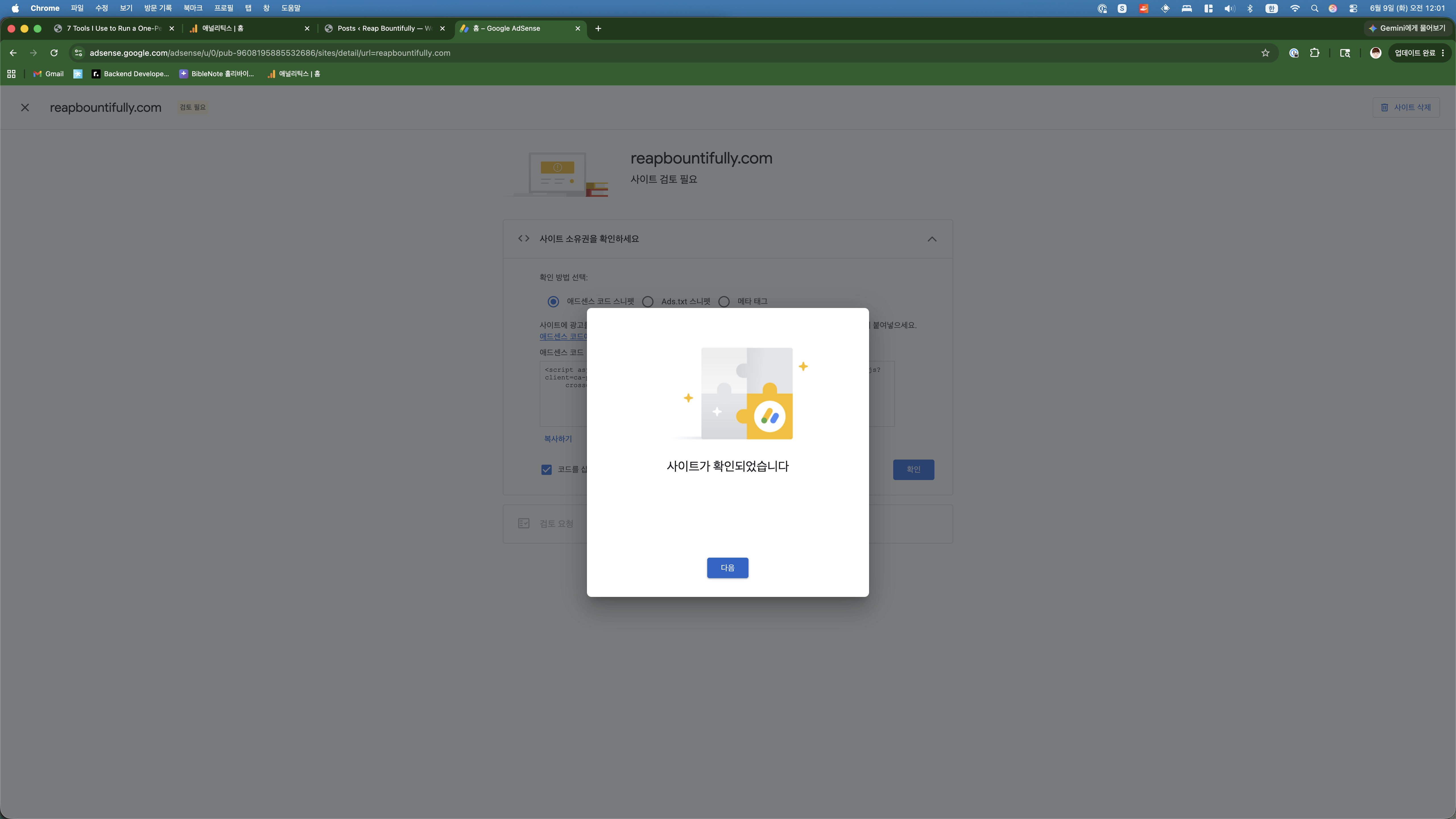The height and width of the screenshot is (819, 1456).
Task: Click the code brackets icon in ownership header
Action: coord(523,239)
